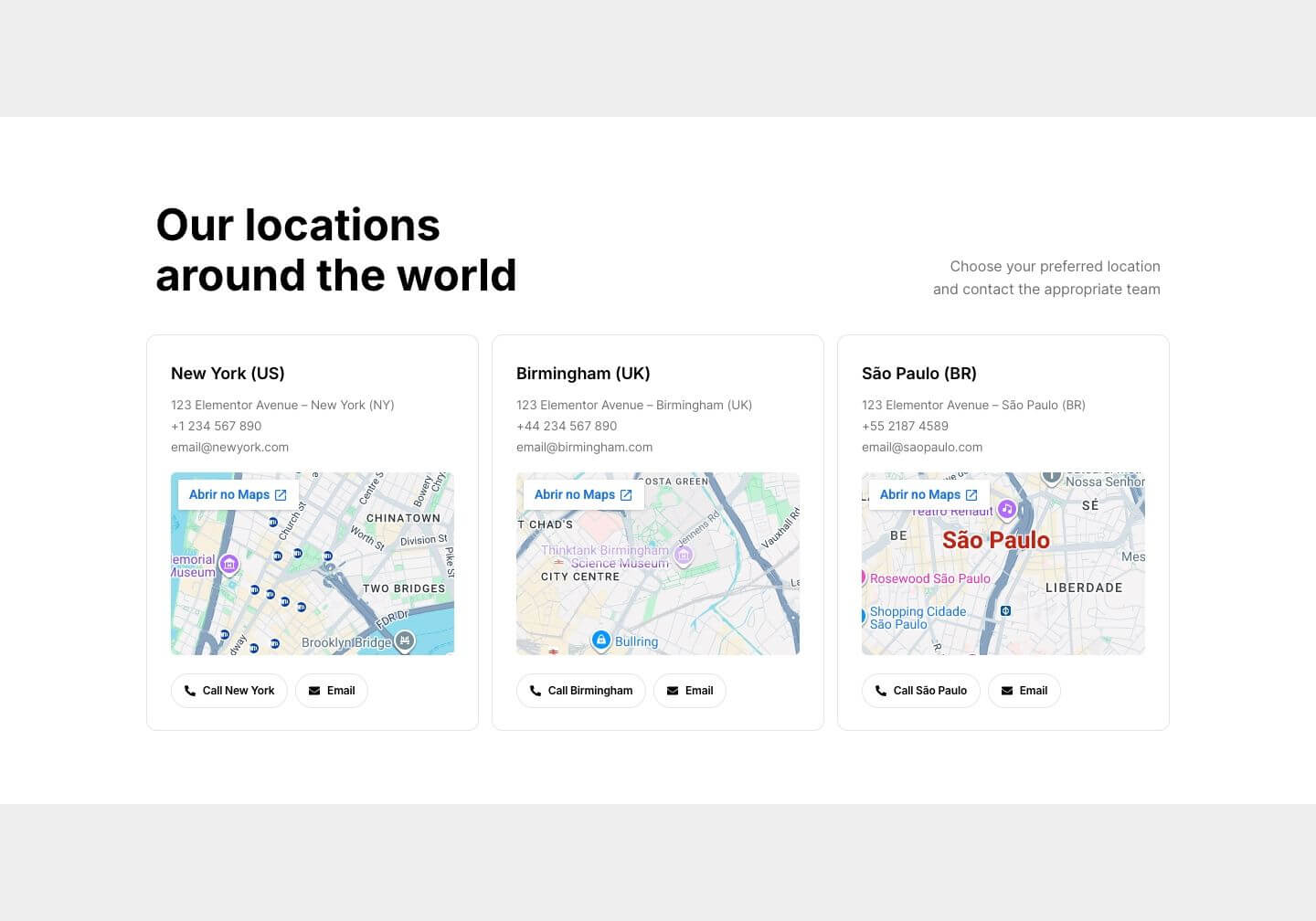Click the phone icon in Call New York

click(x=190, y=691)
